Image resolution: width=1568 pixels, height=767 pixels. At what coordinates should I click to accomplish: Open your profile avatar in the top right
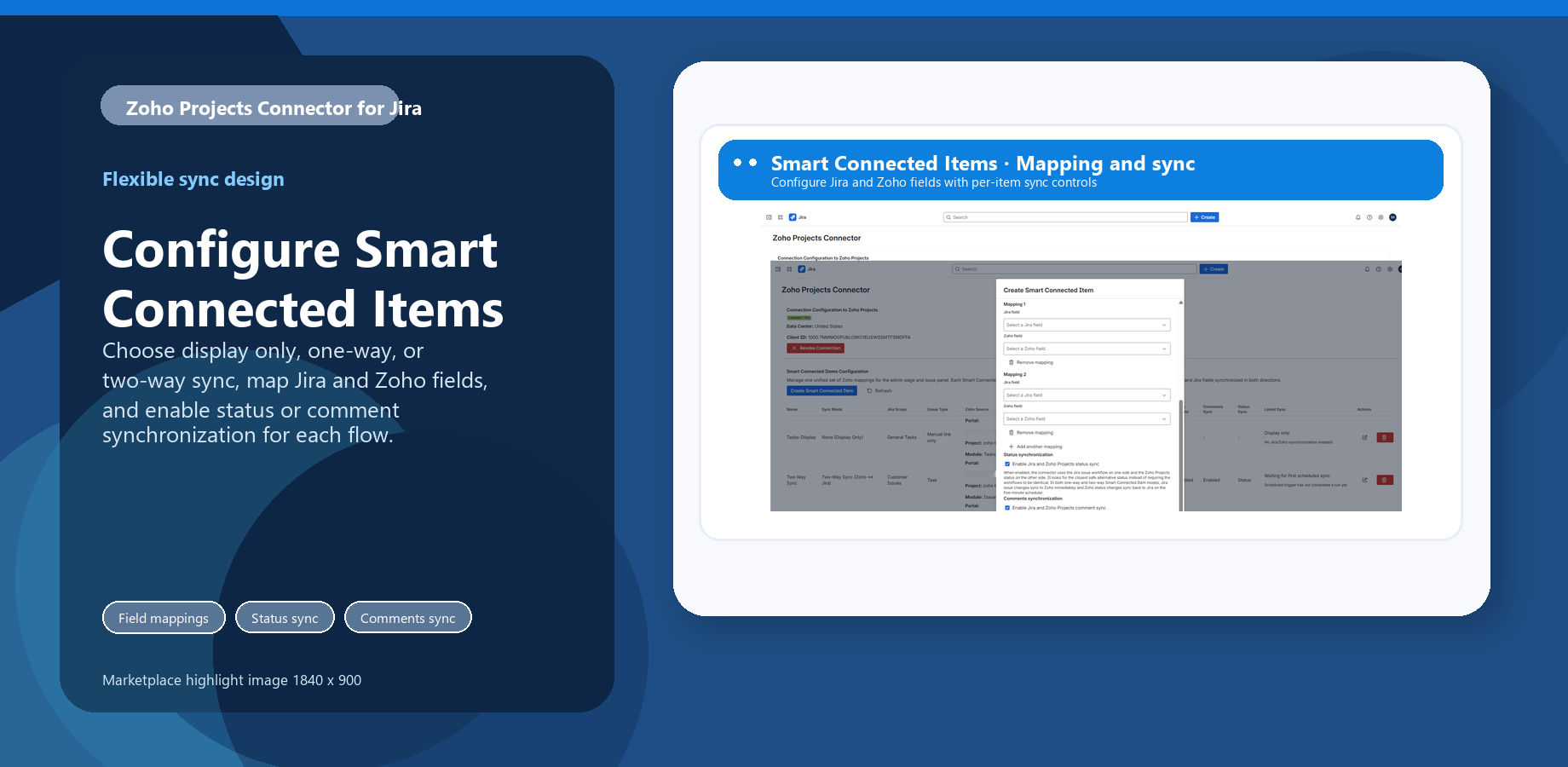(1394, 217)
